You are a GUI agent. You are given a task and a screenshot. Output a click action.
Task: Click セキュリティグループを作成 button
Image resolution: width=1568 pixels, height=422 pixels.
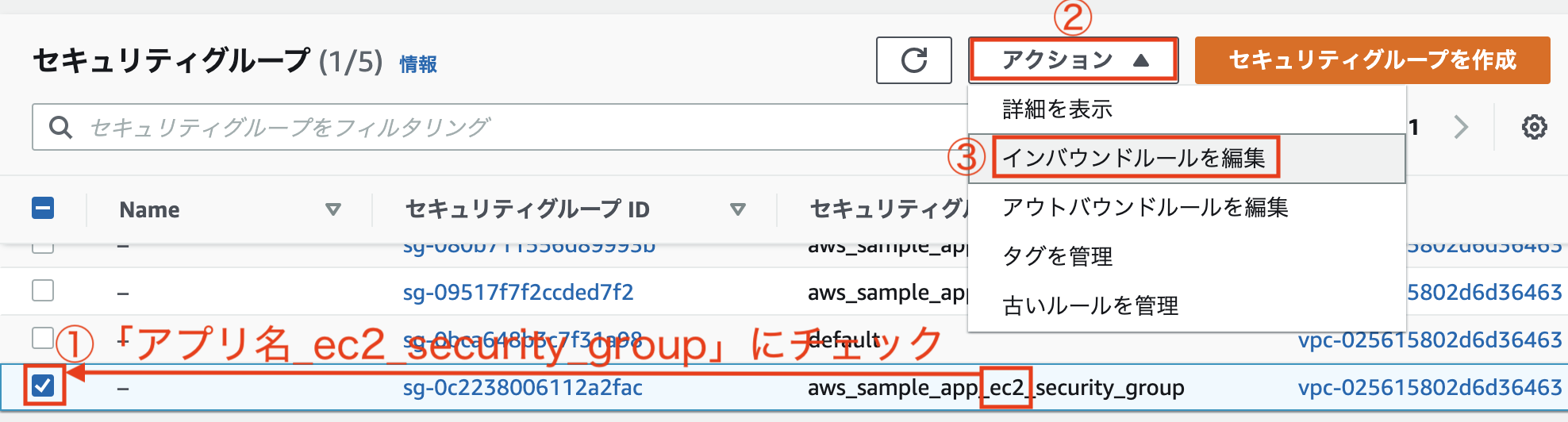point(1372,60)
